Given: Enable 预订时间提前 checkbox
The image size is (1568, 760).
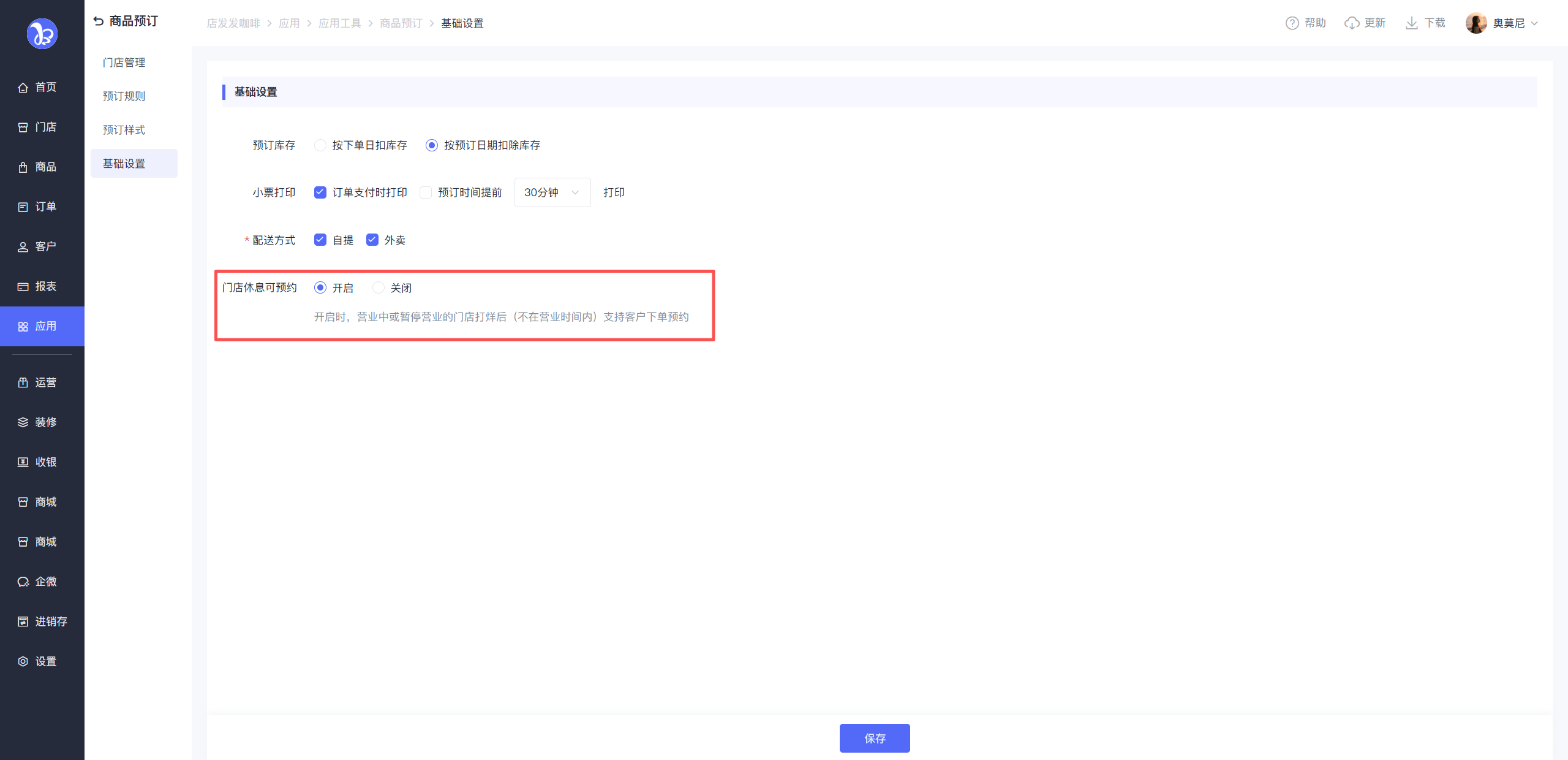Looking at the screenshot, I should pos(426,192).
